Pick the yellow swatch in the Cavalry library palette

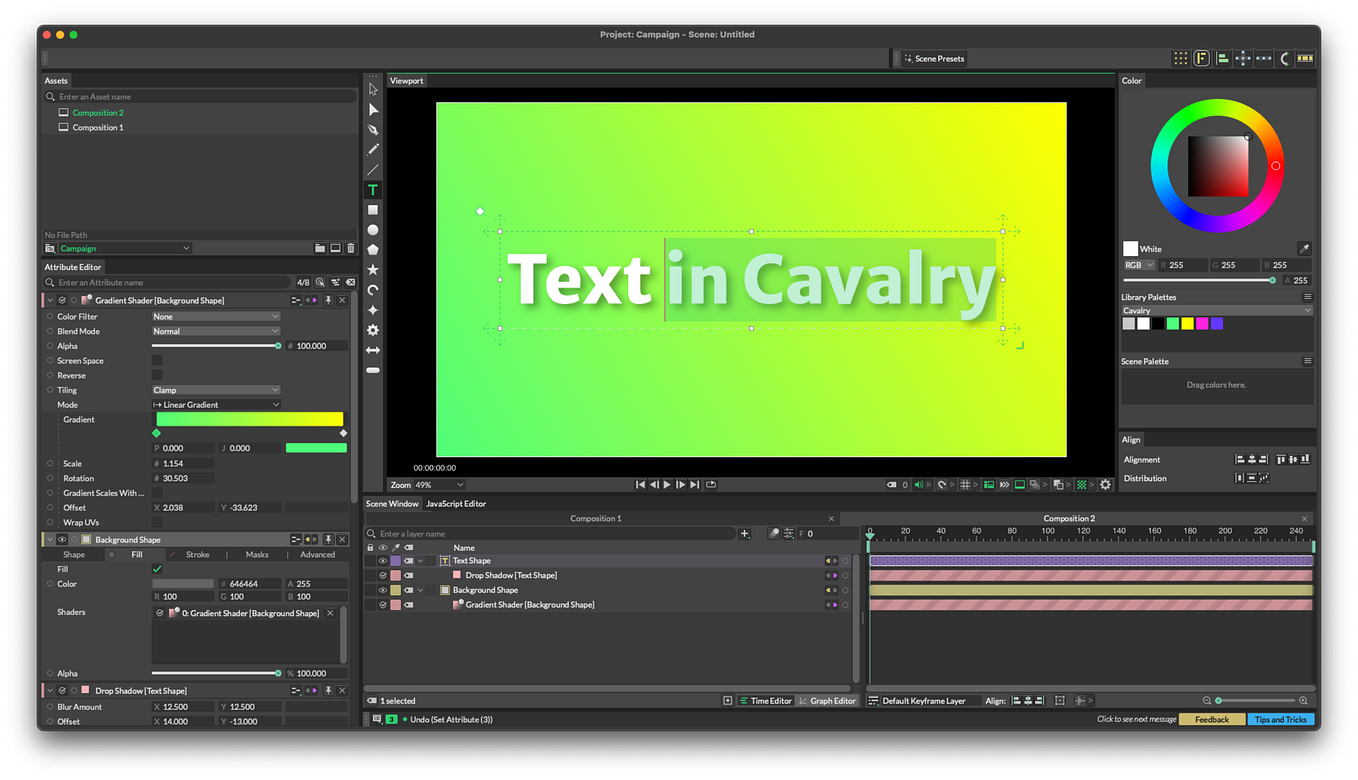[1188, 323]
